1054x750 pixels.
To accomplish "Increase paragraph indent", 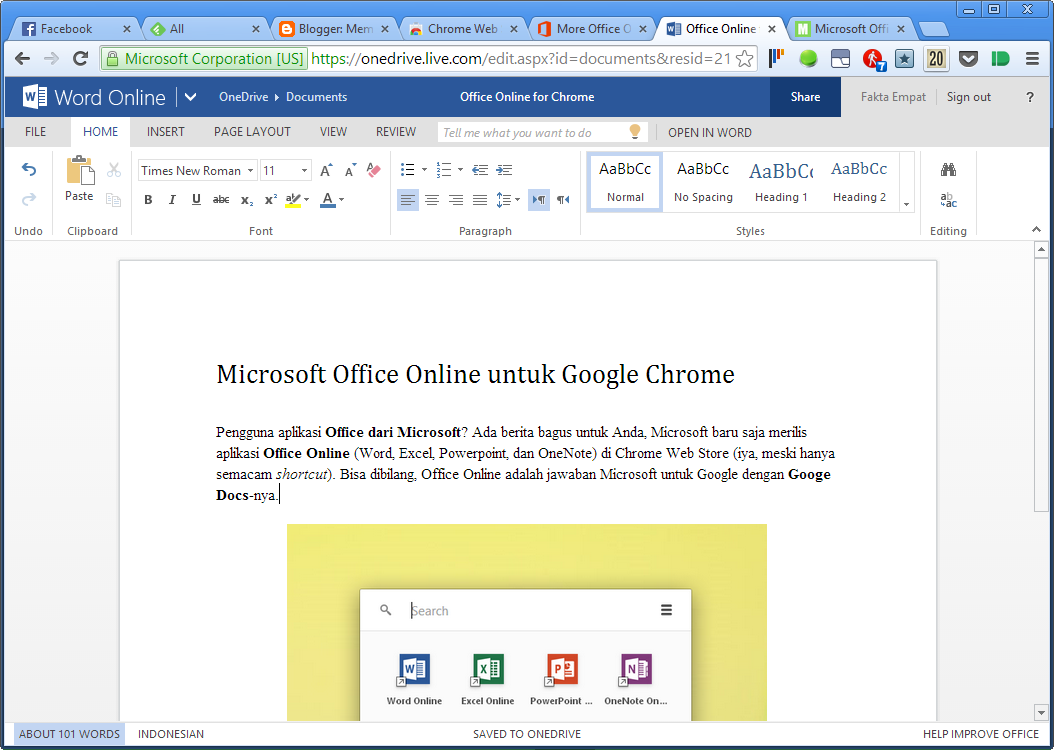I will coord(503,170).
